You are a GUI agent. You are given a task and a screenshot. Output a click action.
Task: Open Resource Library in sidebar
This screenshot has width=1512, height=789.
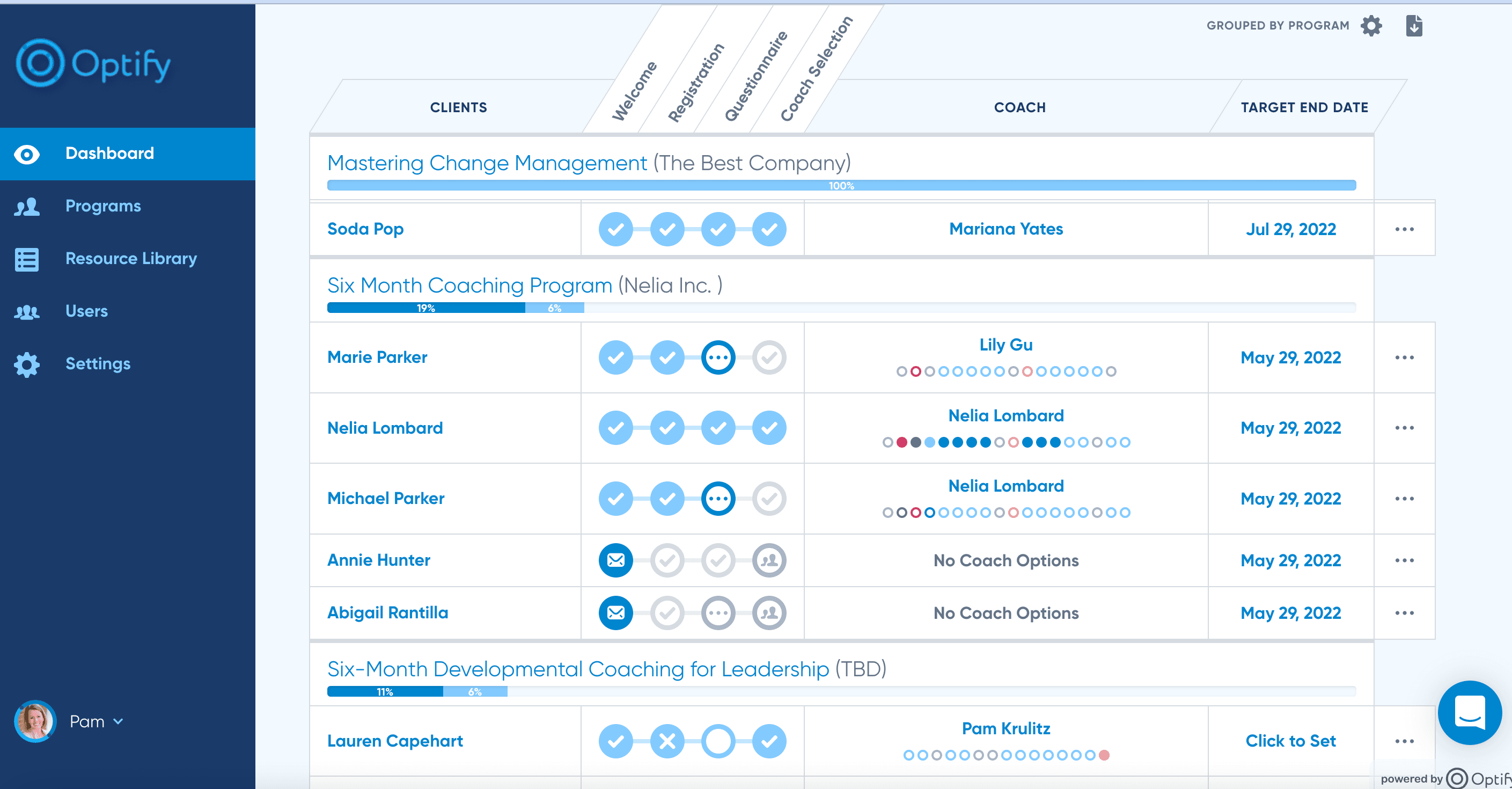pos(131,258)
